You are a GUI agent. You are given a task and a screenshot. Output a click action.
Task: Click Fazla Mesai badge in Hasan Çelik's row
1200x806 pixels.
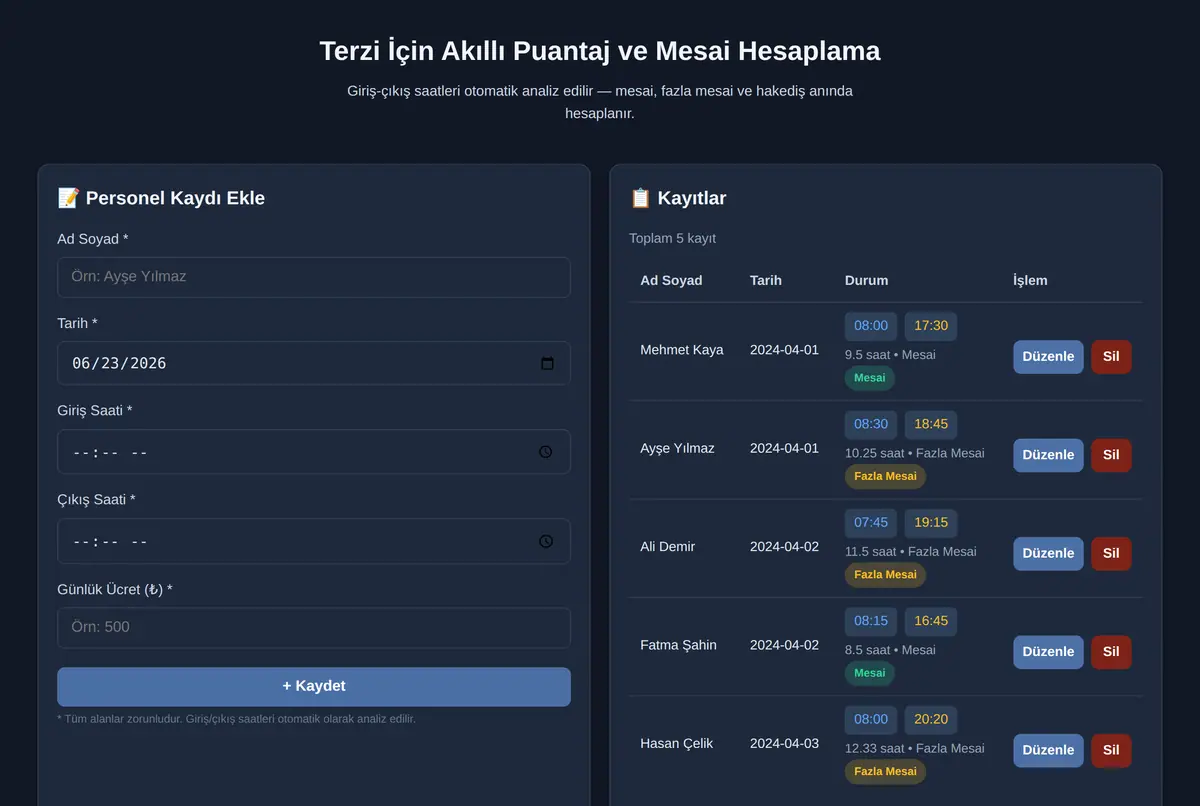(885, 772)
